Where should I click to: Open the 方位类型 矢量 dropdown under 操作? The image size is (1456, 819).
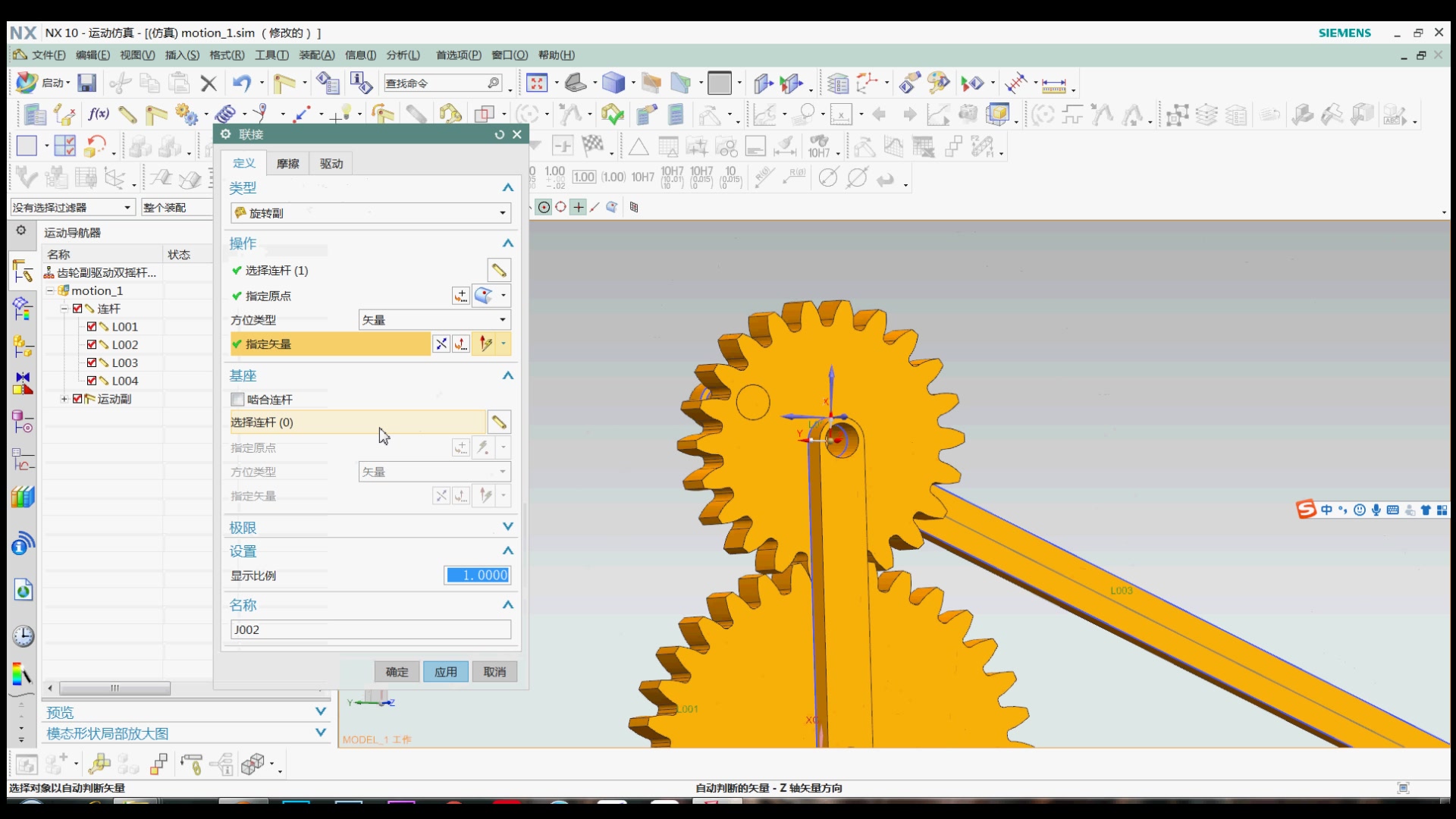coord(502,320)
